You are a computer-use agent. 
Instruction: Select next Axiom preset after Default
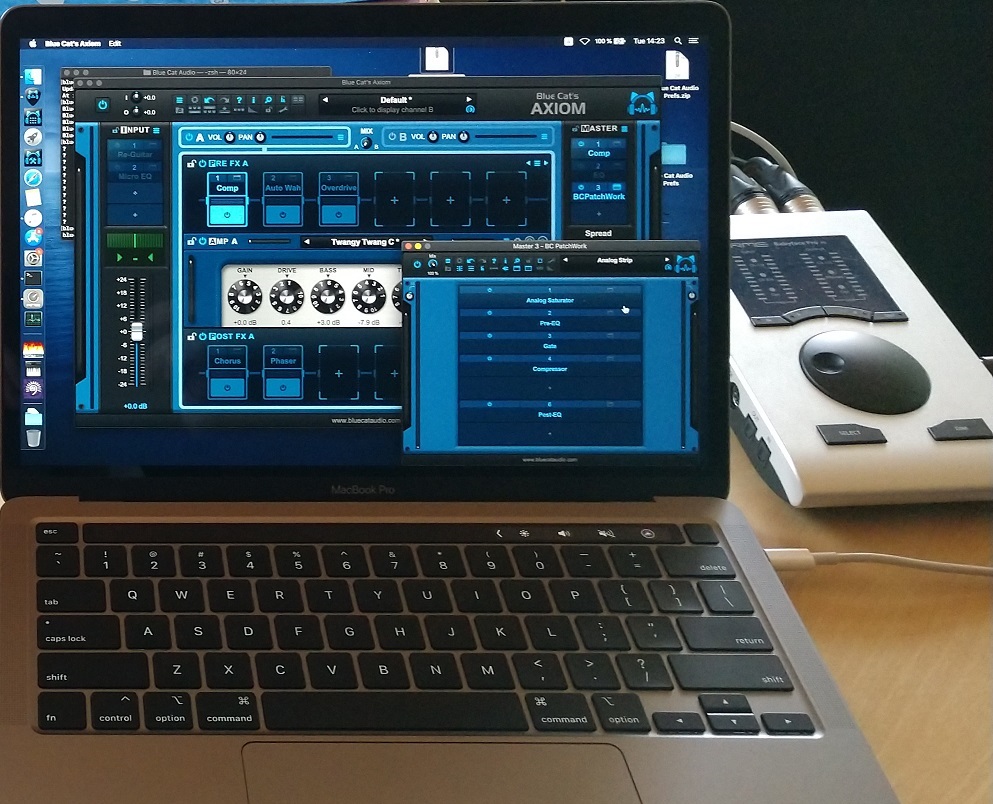coord(469,99)
